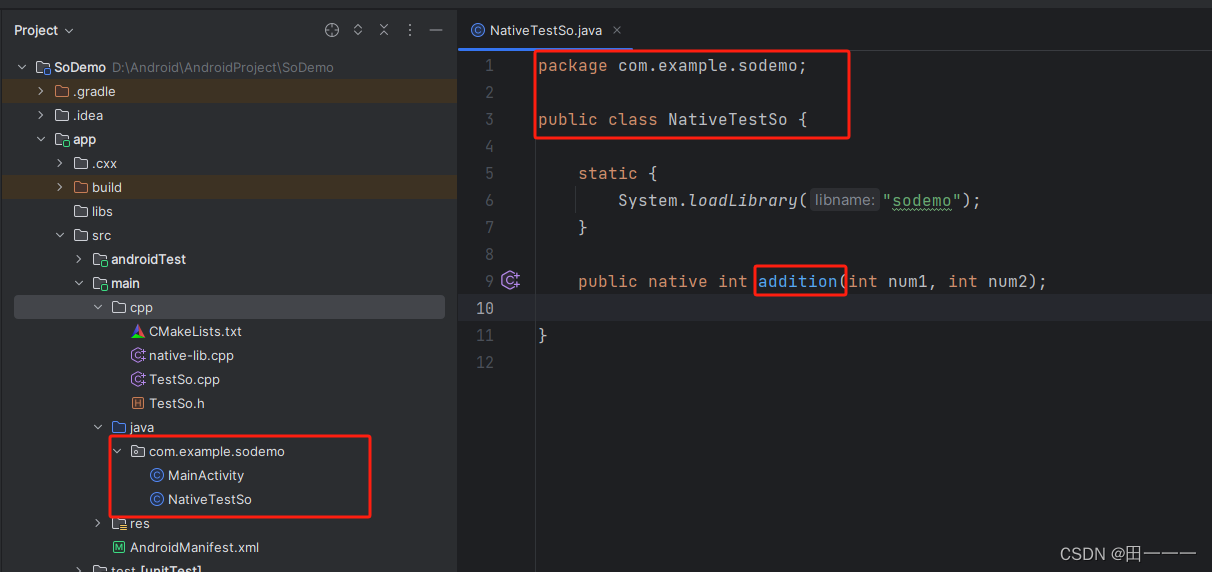The image size is (1212, 572).
Task: Collapse the com.example.sodemo package
Action: tap(117, 451)
